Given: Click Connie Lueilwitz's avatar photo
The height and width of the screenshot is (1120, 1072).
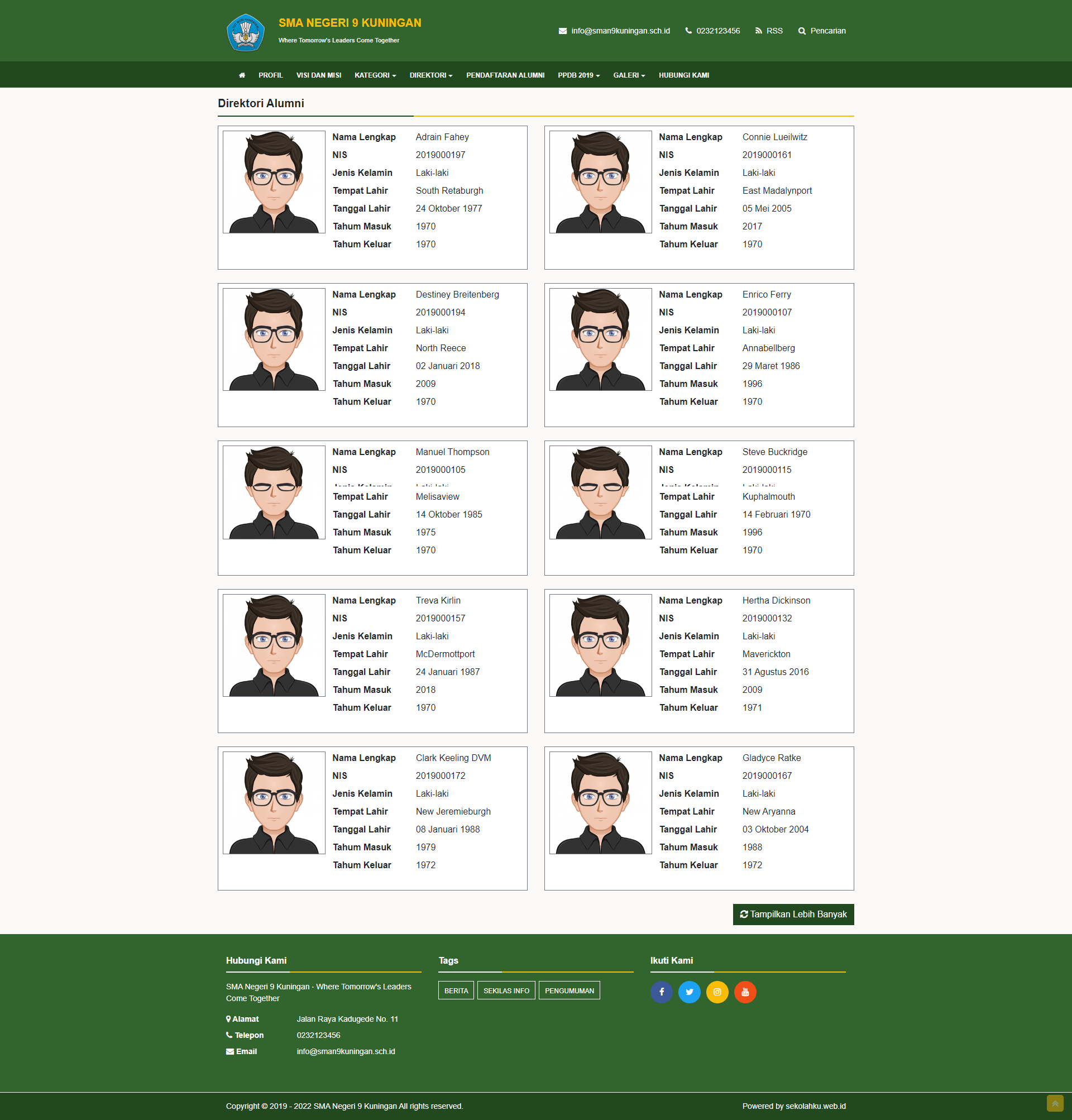Looking at the screenshot, I should (600, 181).
